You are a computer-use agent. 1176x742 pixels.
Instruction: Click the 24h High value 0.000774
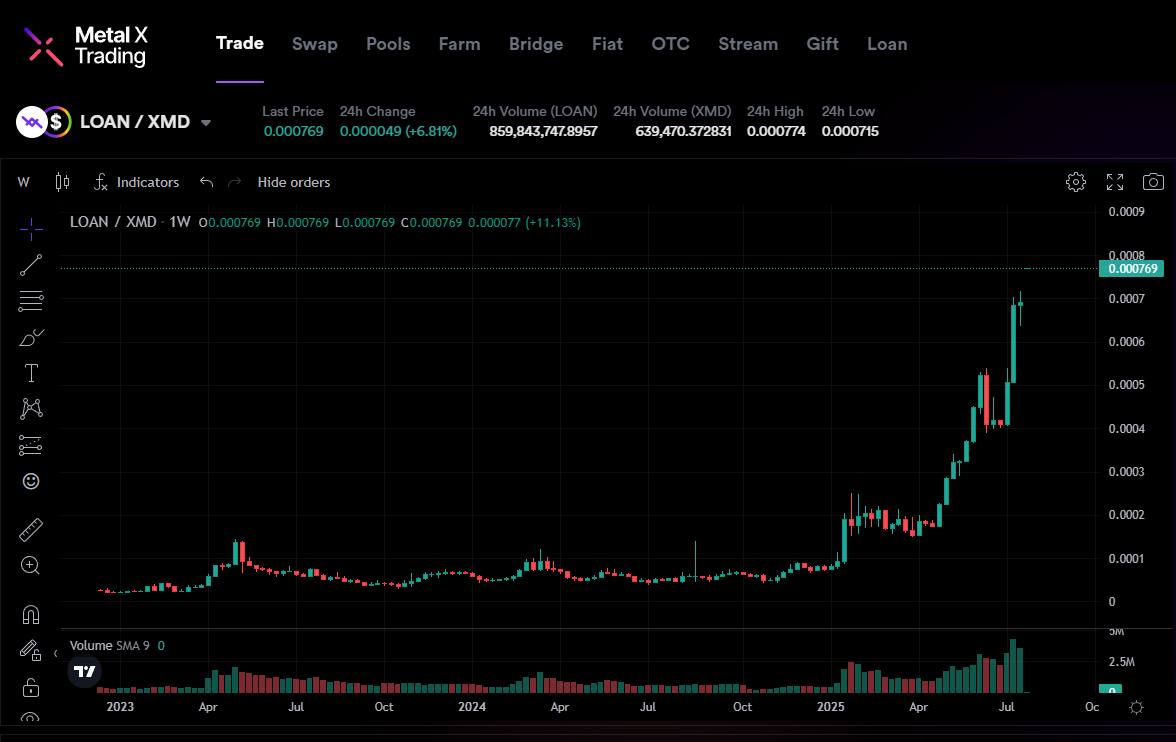(776, 131)
